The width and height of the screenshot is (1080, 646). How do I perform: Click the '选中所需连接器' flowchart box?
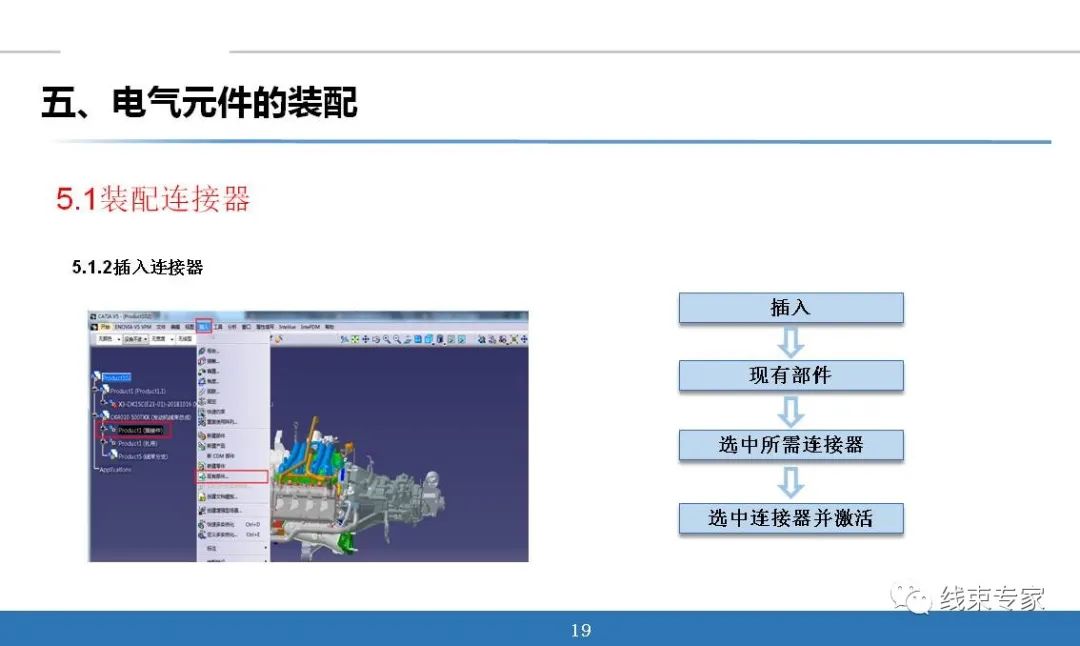tap(791, 445)
